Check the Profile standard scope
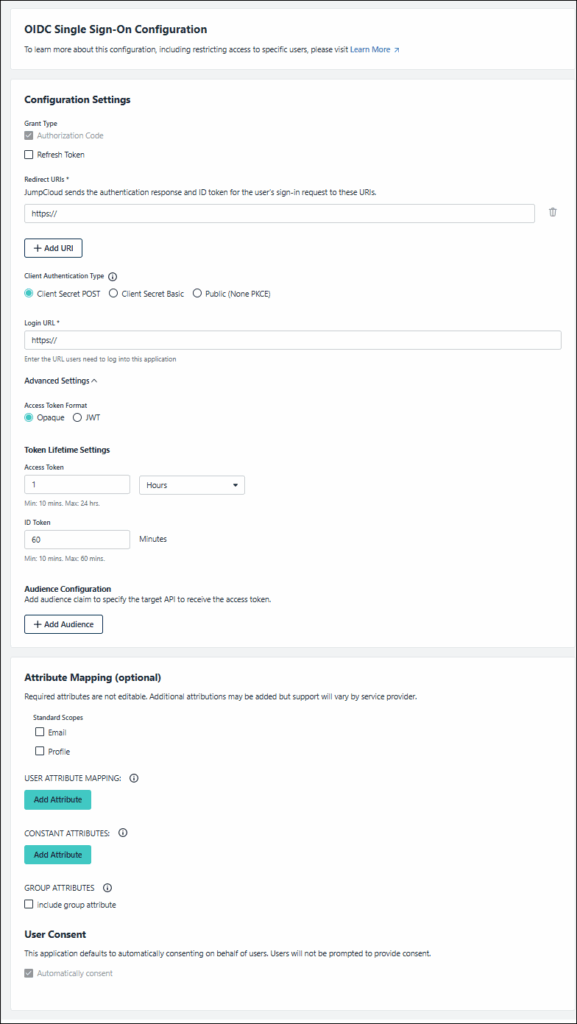This screenshot has width=577, height=1024. 40,751
